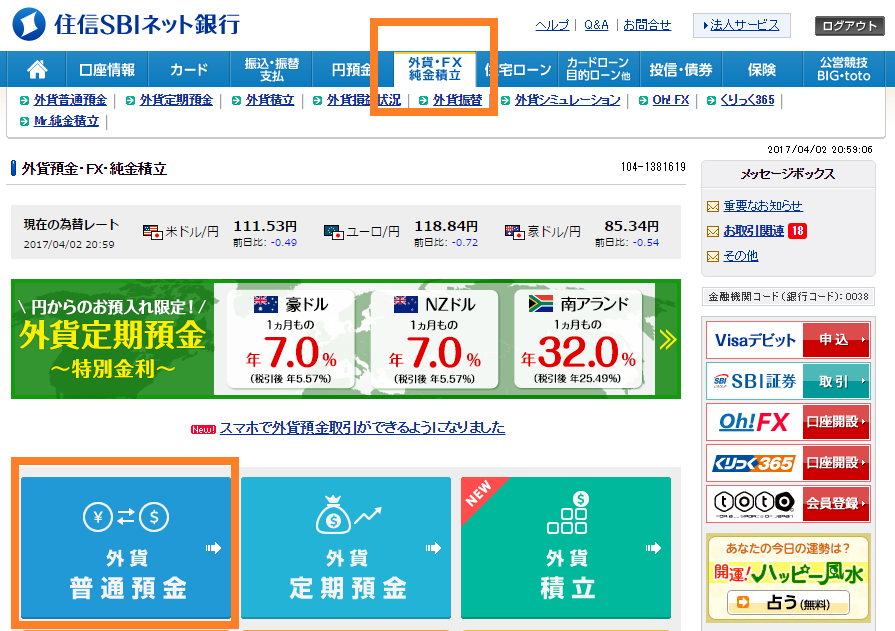
Task: Click the ヘルプ link
Action: 552,25
